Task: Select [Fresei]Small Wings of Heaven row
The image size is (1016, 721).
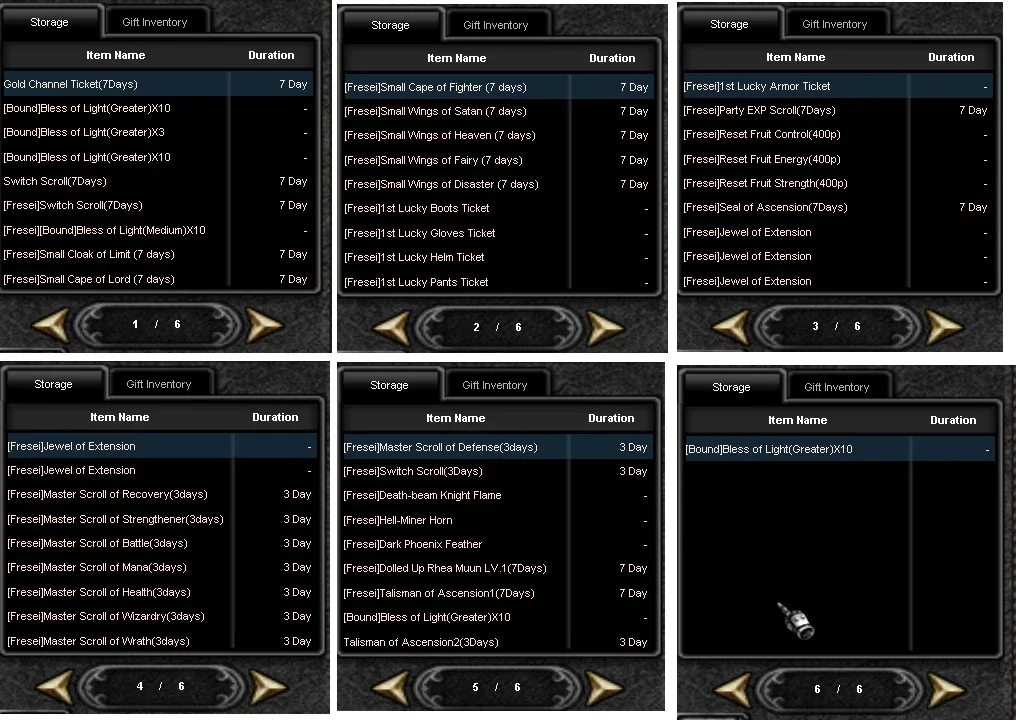Action: pos(499,135)
